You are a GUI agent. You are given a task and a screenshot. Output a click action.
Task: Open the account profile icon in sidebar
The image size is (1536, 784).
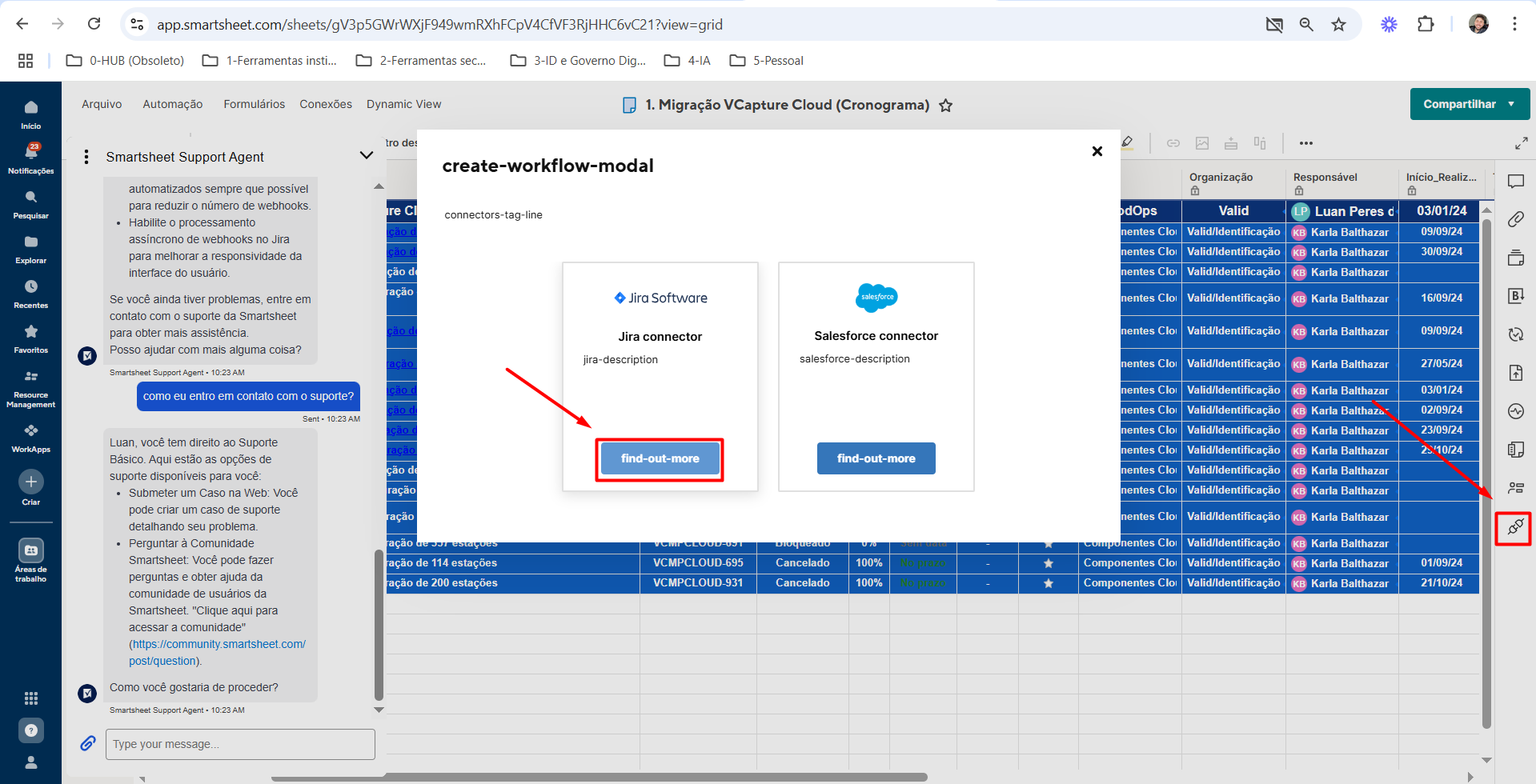pos(30,762)
